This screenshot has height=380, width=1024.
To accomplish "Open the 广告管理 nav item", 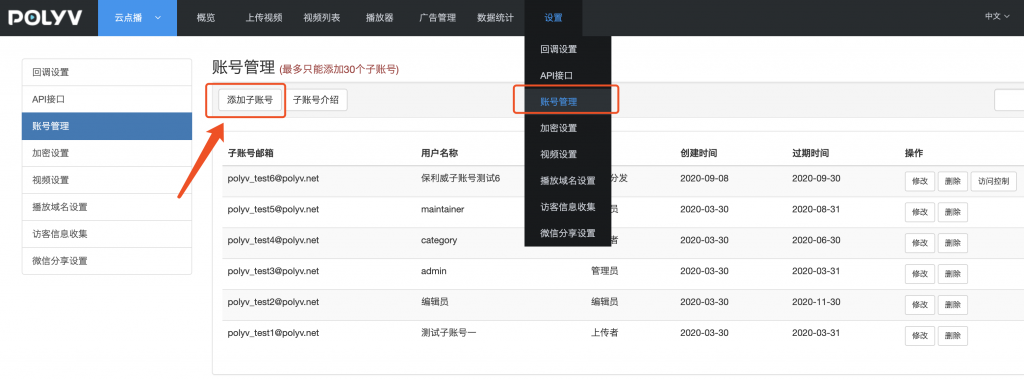I will 438,18.
